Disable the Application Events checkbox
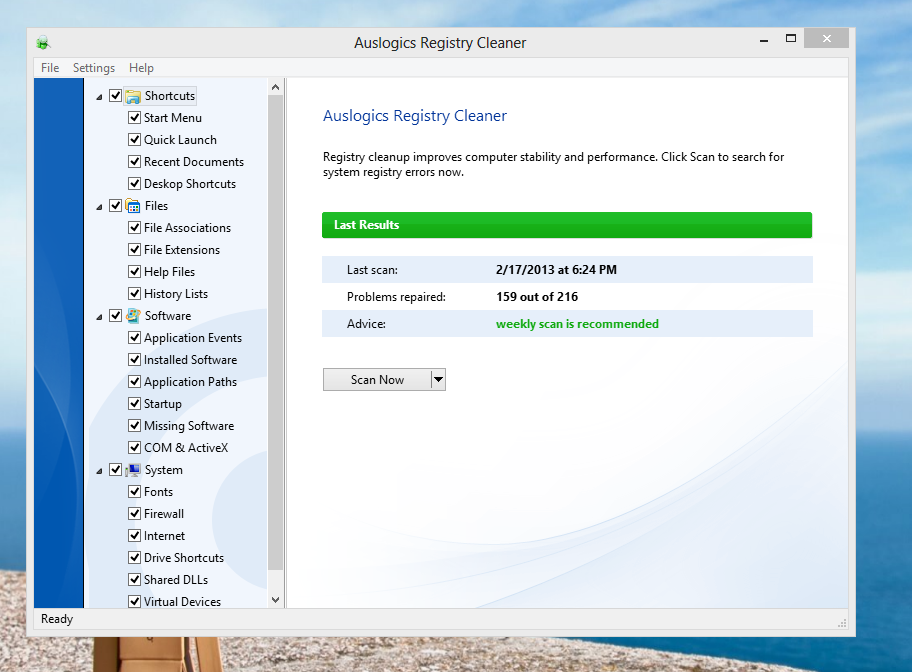This screenshot has height=672, width=912. pos(134,337)
